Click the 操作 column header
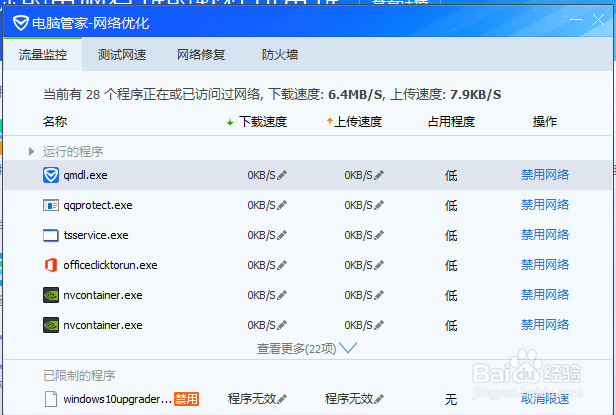The image size is (616, 415). tap(545, 121)
